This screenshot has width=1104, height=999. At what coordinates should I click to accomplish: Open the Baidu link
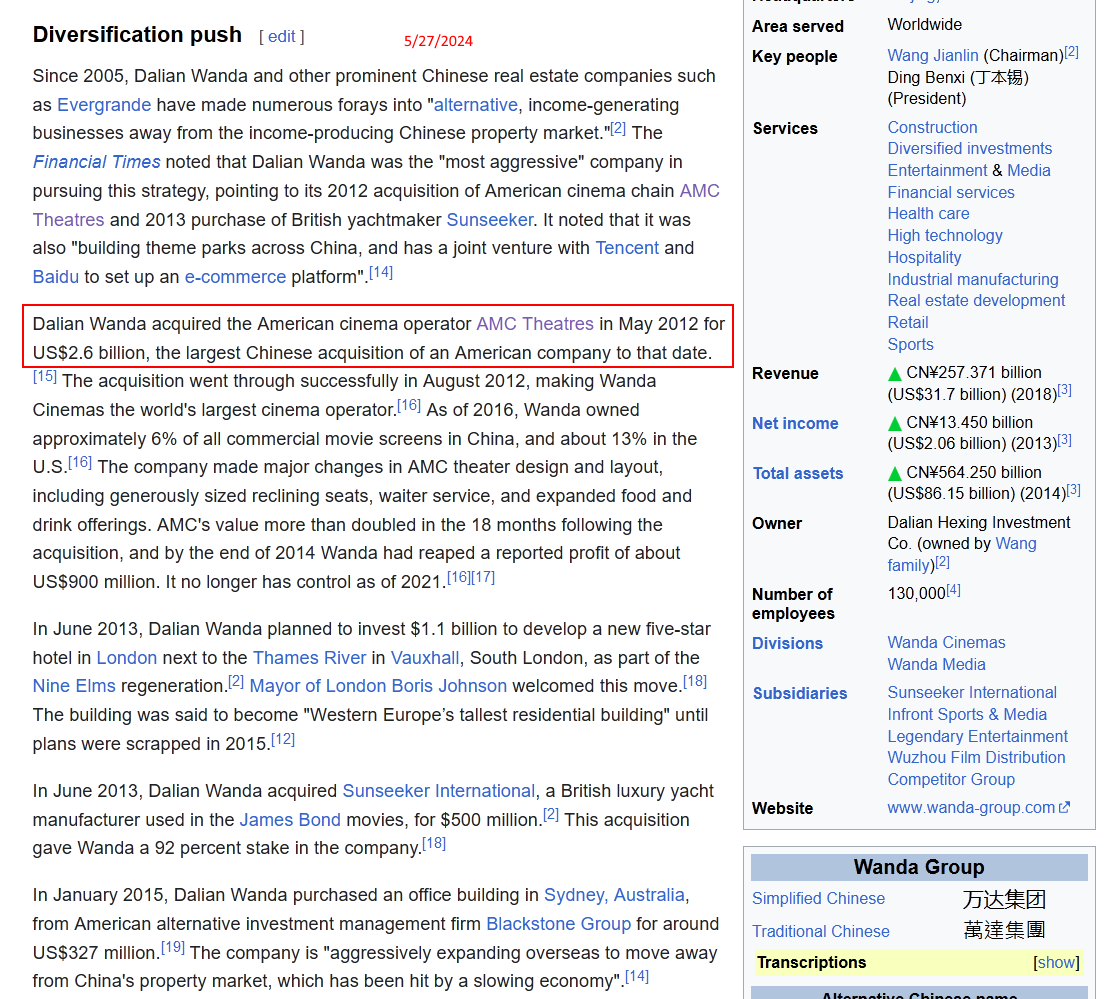56,277
